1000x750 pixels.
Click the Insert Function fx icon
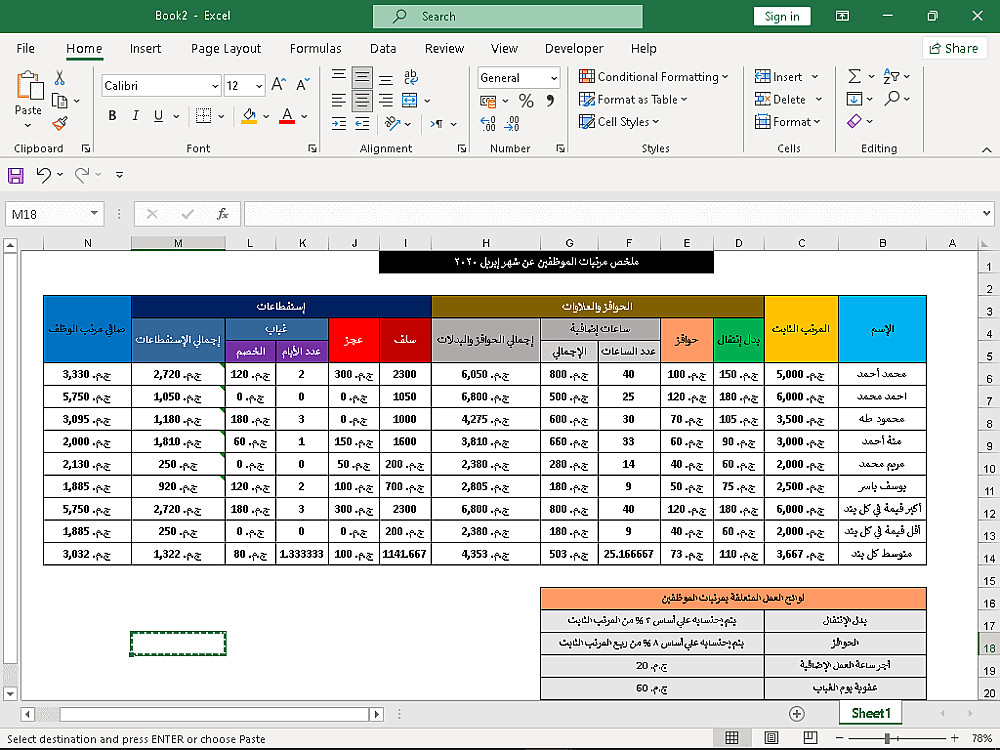(223, 214)
